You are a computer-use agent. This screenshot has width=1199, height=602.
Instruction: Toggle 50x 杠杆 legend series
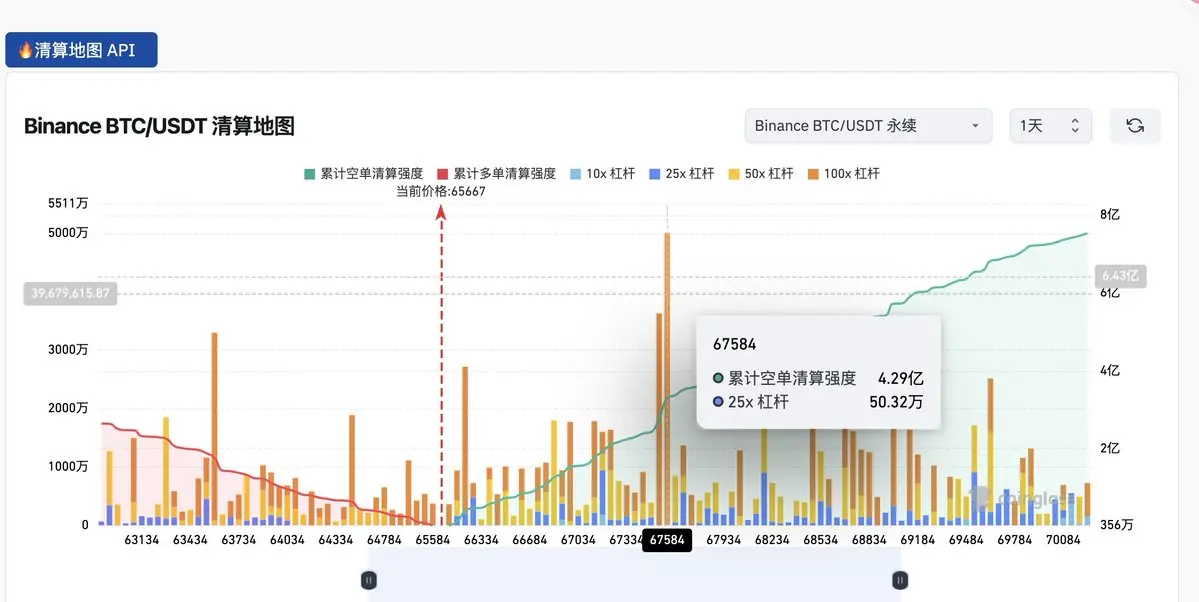coord(760,174)
